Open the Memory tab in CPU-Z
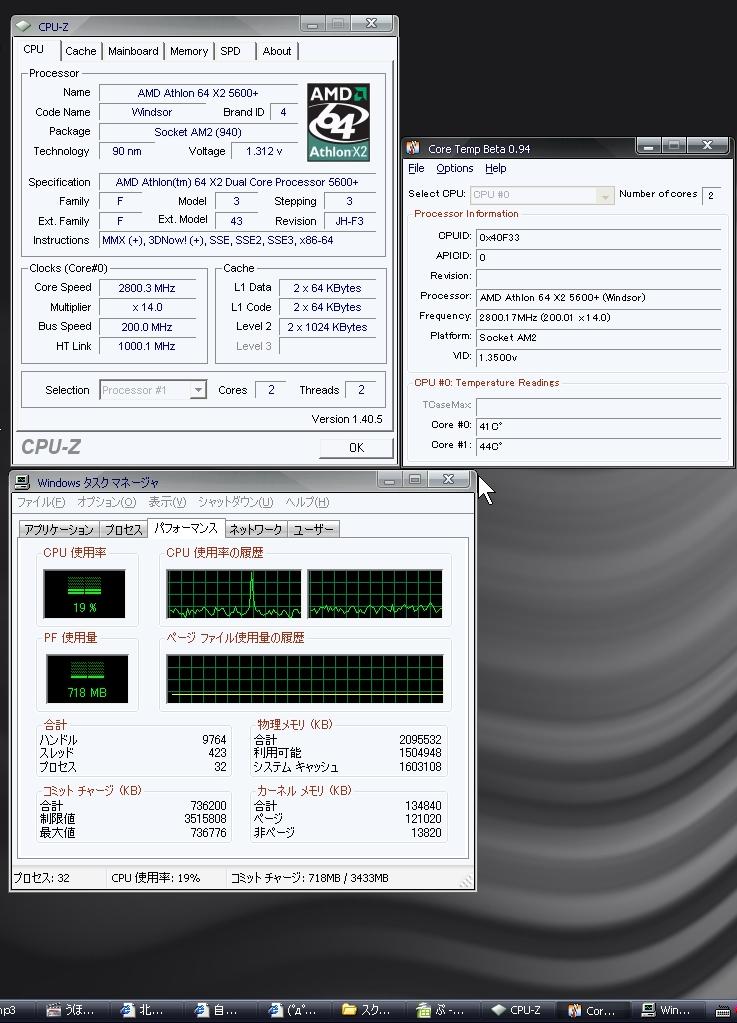Screen dimensions: 737x1023 pyautogui.click(x=188, y=51)
